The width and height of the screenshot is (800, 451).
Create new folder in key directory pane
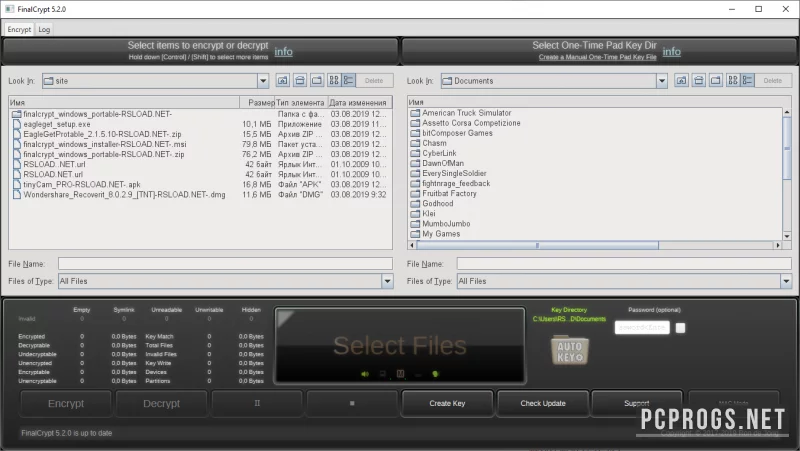716,81
